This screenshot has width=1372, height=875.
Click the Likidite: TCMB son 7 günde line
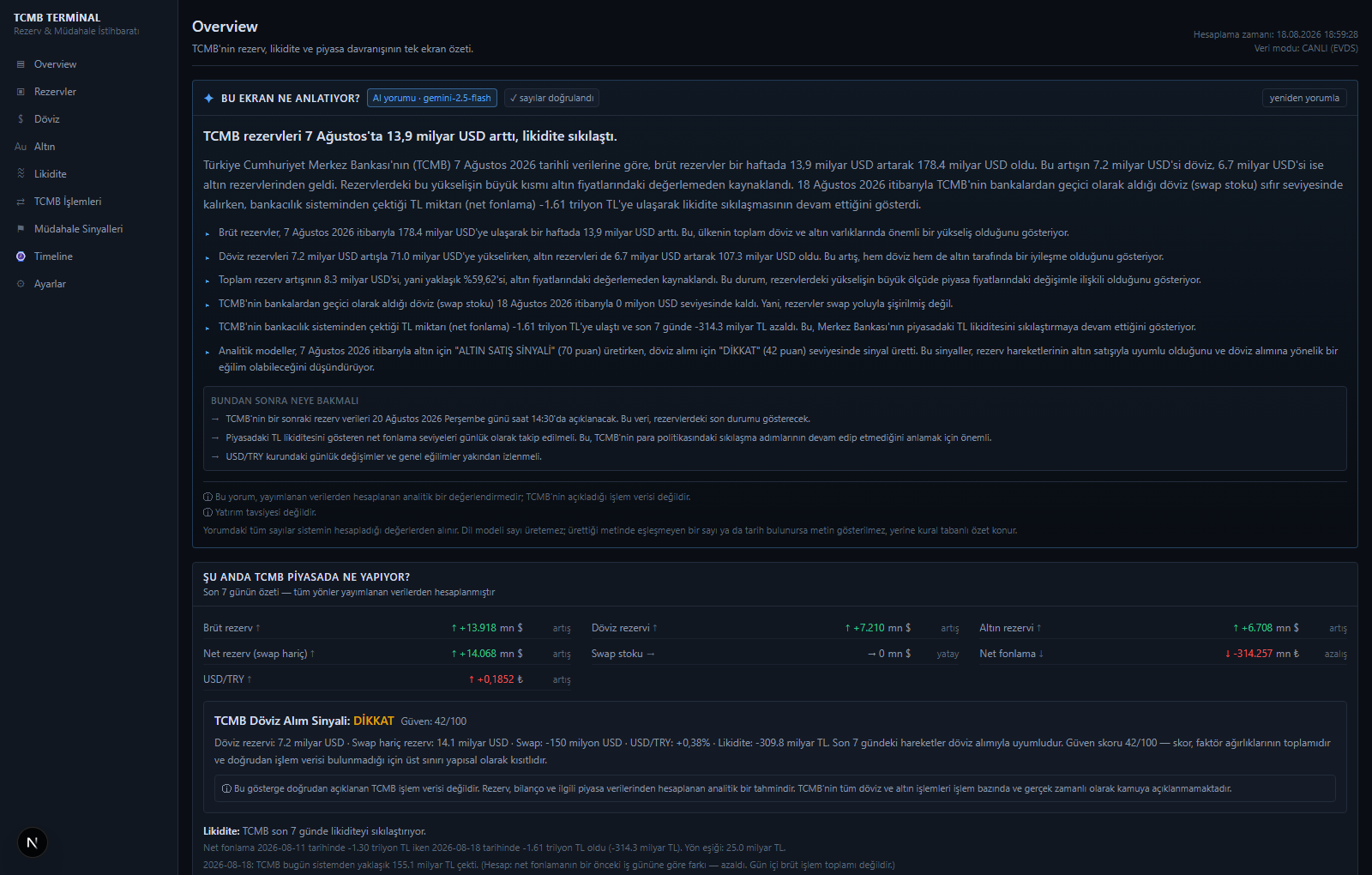tap(314, 831)
